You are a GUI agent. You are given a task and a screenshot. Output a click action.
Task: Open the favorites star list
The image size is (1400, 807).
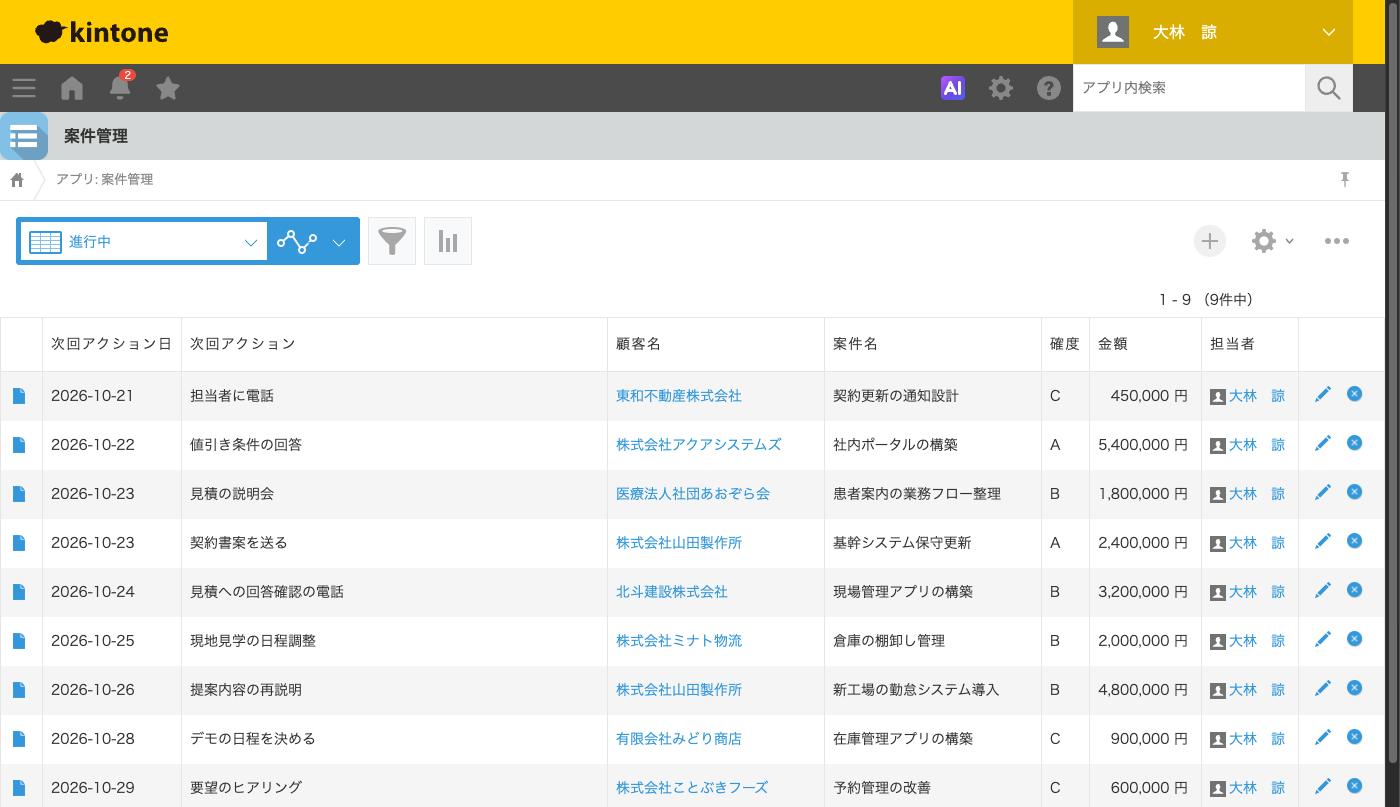pos(168,88)
